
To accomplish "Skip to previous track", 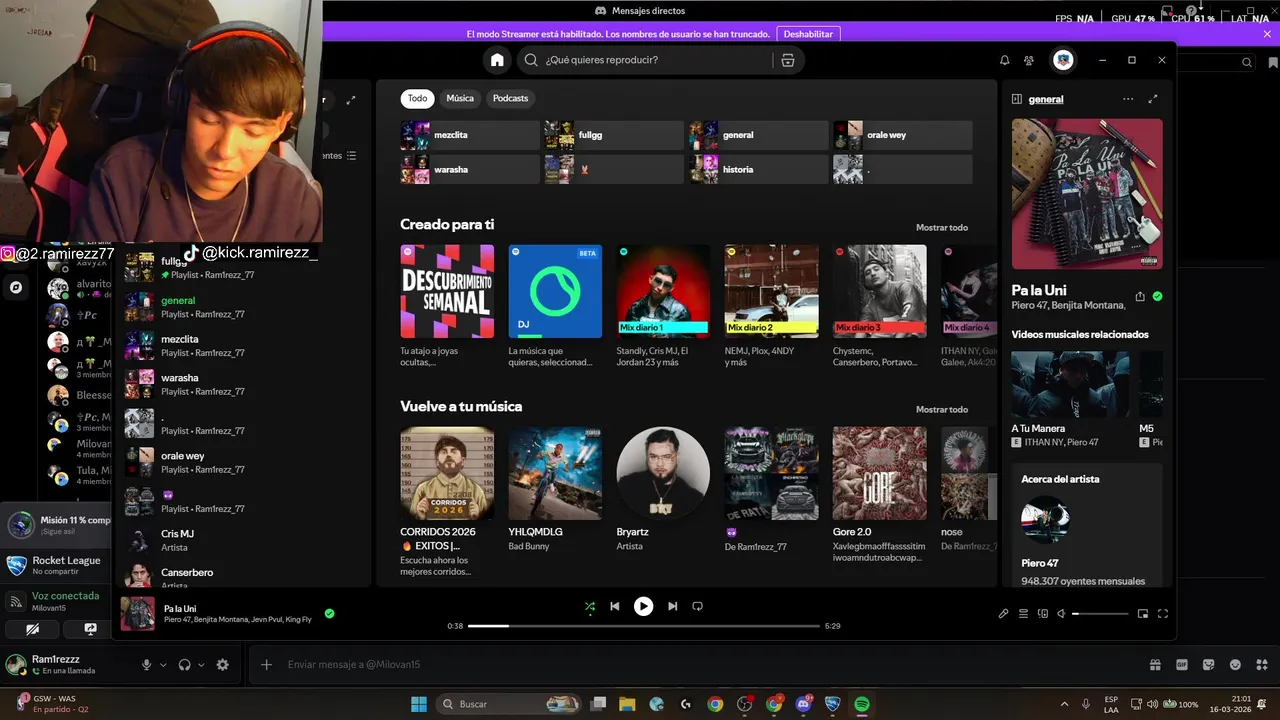I will (x=615, y=606).
